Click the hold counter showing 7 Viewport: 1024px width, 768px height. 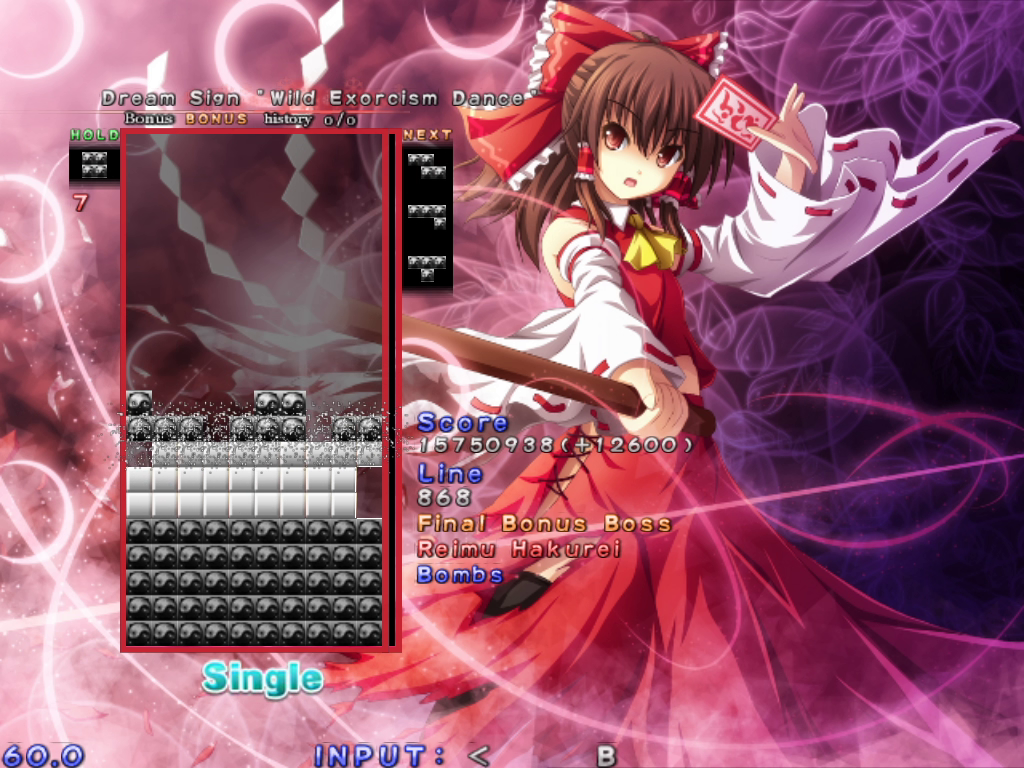[80, 203]
